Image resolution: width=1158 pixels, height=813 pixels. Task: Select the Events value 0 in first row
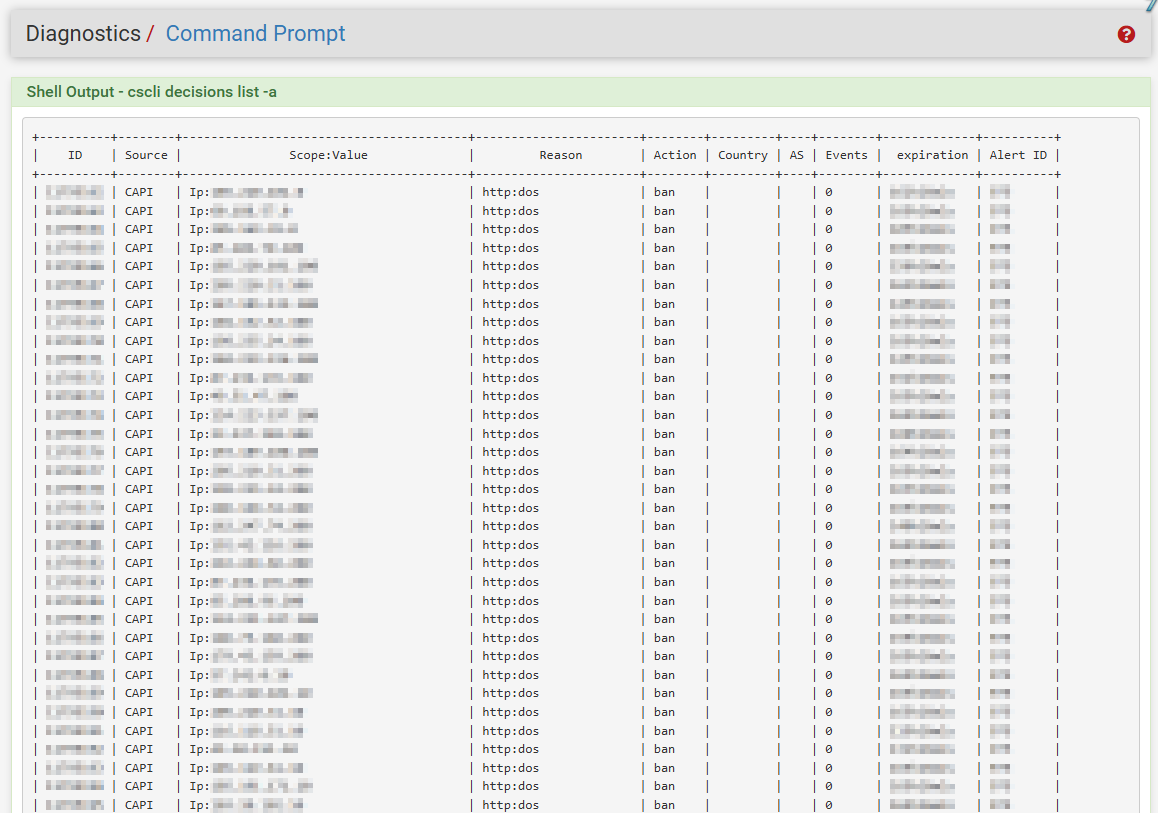[x=829, y=192]
